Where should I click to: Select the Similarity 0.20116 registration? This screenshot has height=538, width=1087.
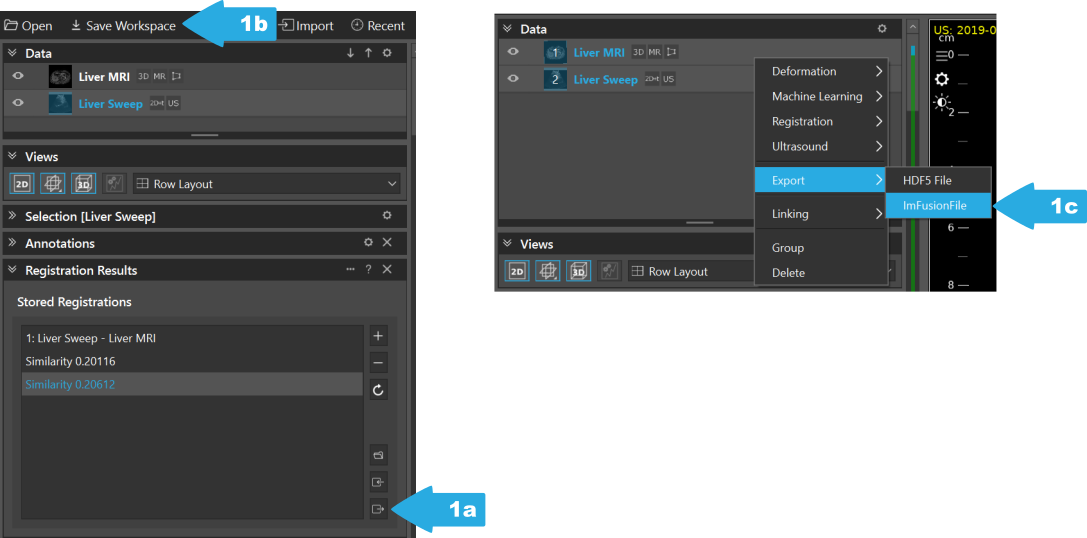(192, 361)
